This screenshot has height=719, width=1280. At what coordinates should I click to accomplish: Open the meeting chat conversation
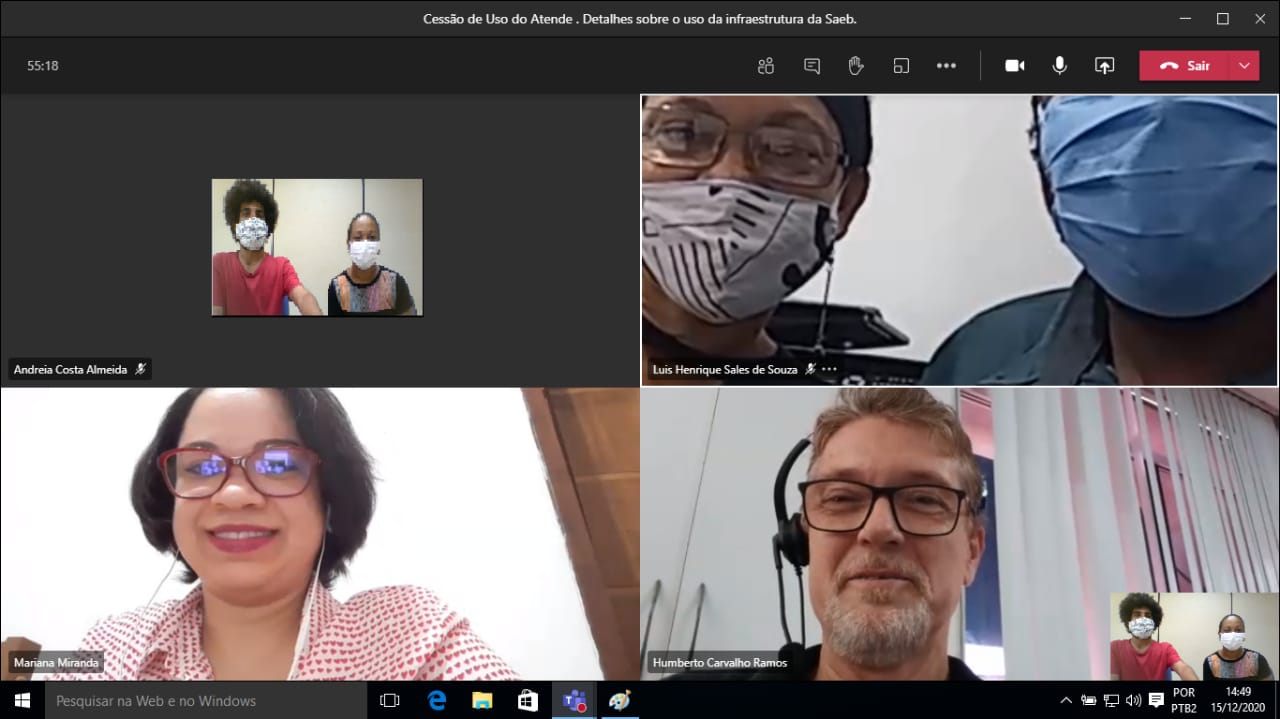[812, 66]
